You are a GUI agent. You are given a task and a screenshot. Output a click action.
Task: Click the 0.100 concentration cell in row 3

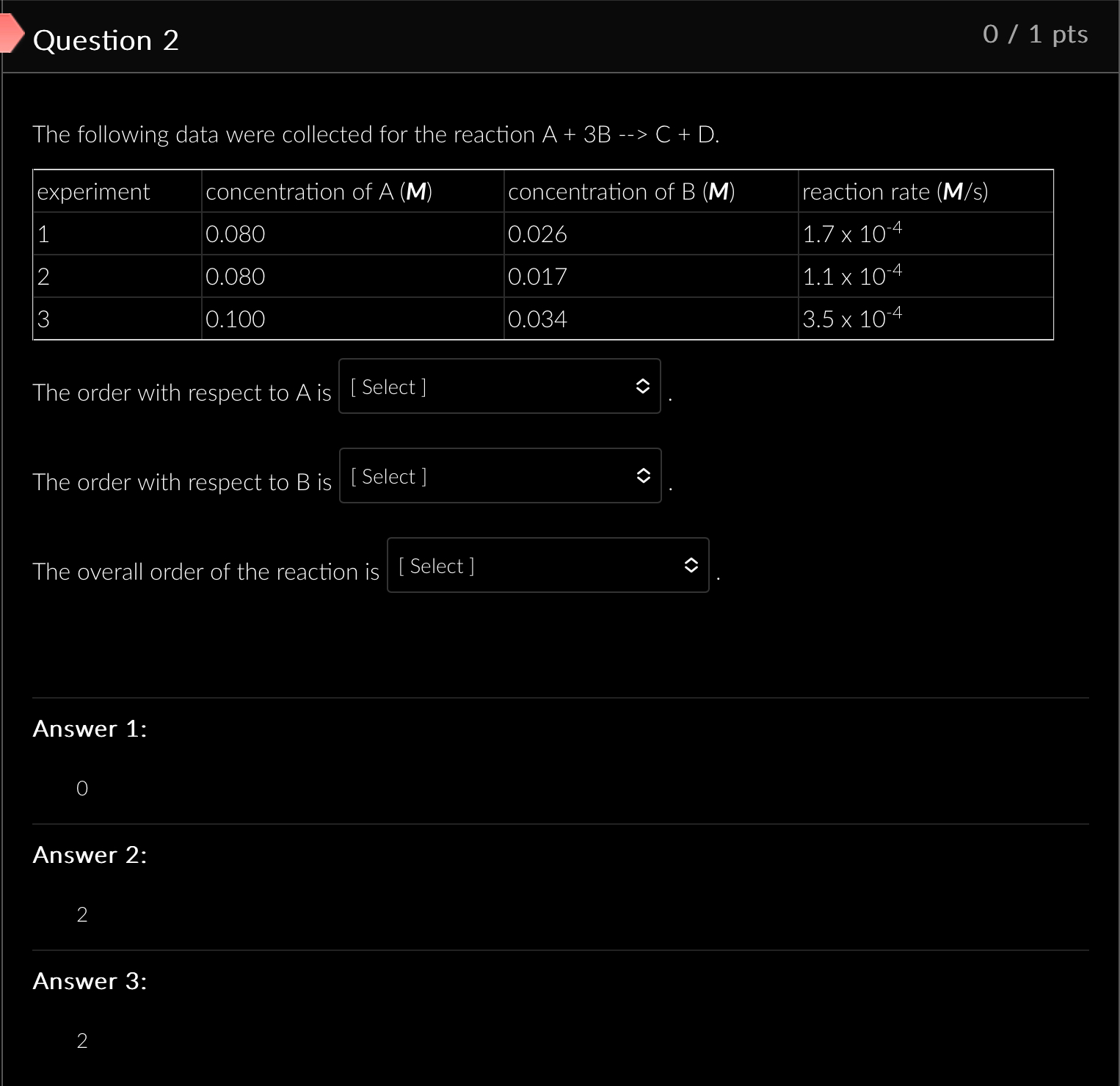(235, 318)
